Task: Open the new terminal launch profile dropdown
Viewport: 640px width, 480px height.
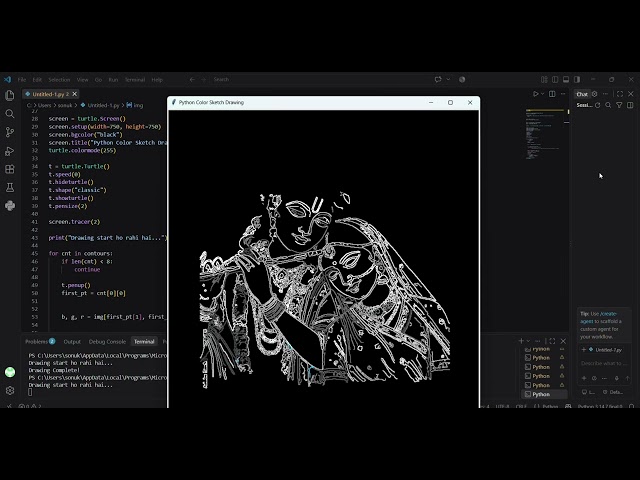Action: 528,341
